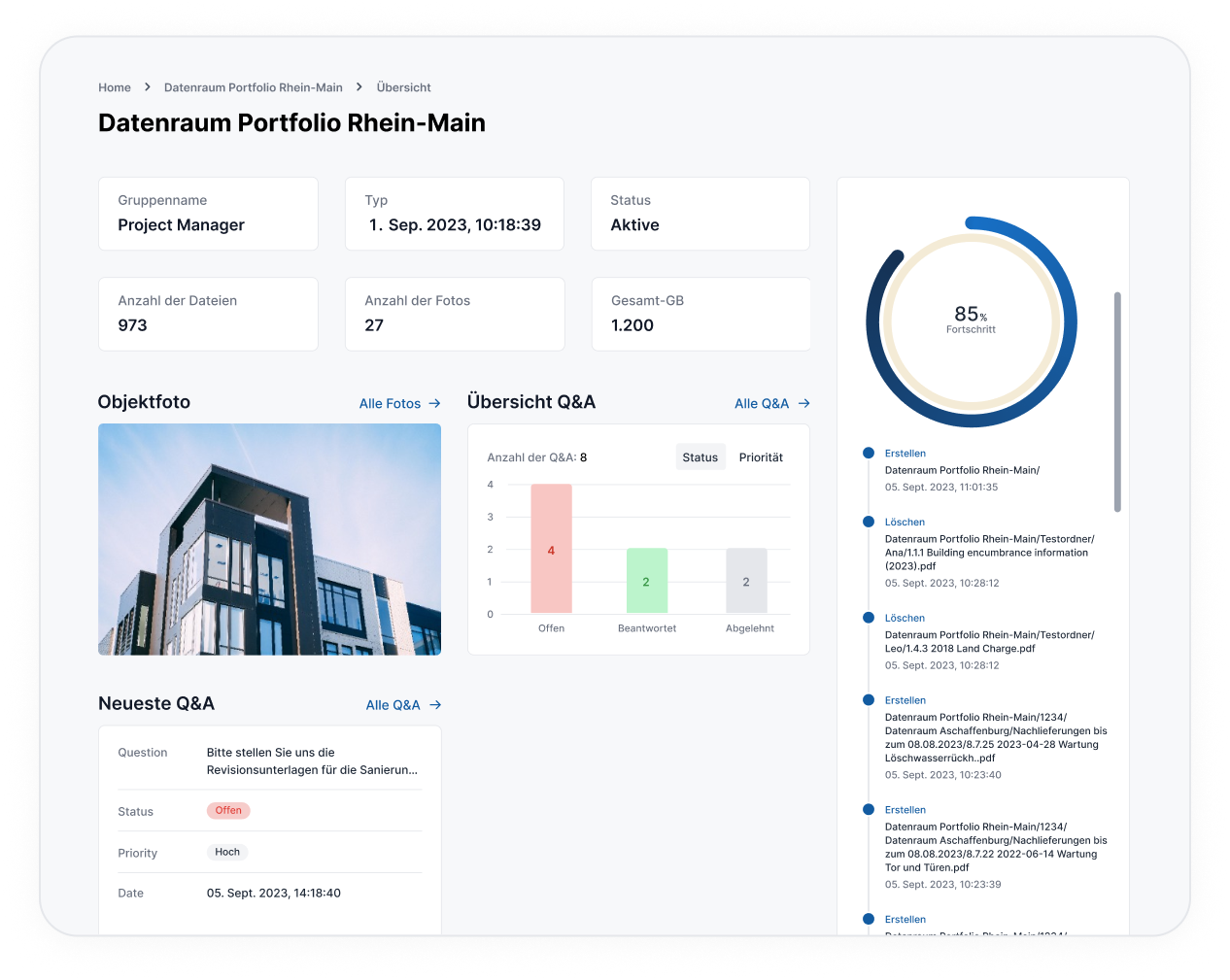Click timestamp '05. Sept. 2023, 10:23:40'

pos(942,775)
